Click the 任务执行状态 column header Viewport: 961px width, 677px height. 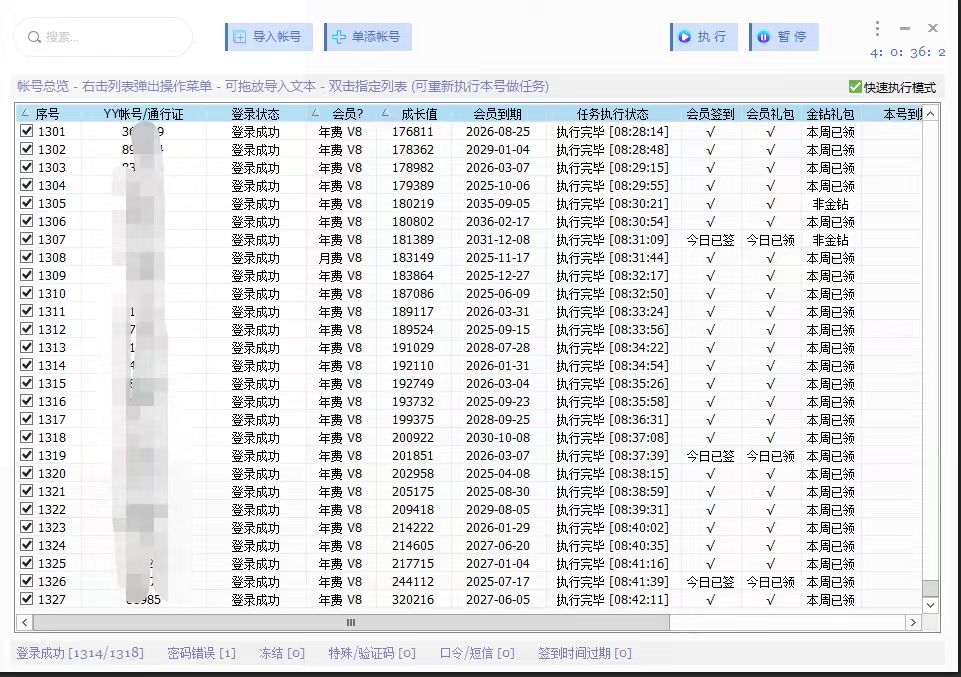pos(613,114)
